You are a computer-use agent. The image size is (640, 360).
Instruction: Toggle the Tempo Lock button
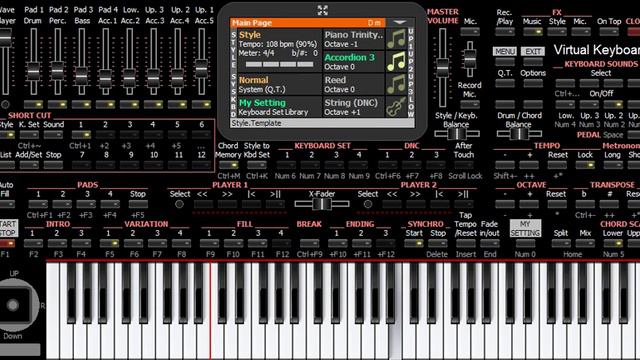(x=585, y=165)
